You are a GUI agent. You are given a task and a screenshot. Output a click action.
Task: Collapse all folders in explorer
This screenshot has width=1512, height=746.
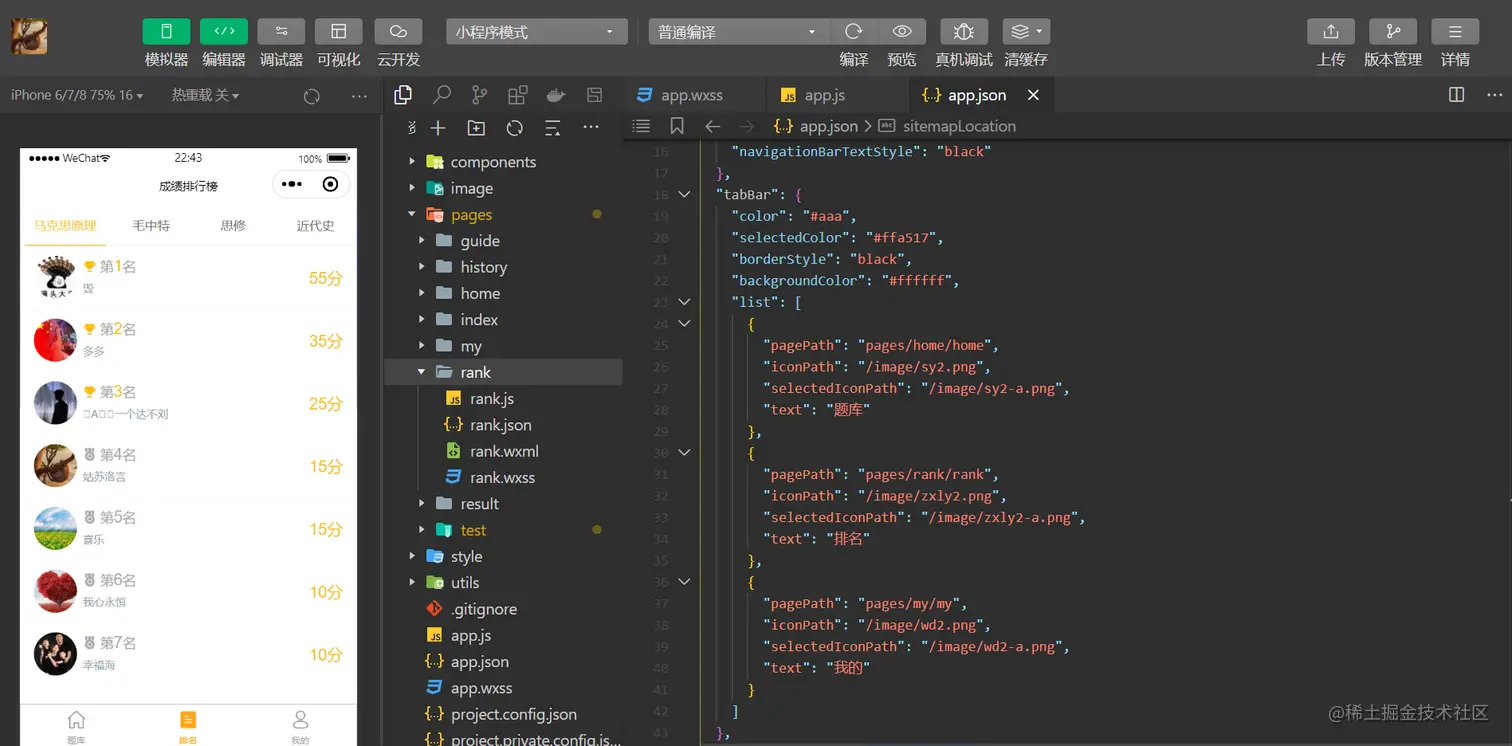click(552, 128)
